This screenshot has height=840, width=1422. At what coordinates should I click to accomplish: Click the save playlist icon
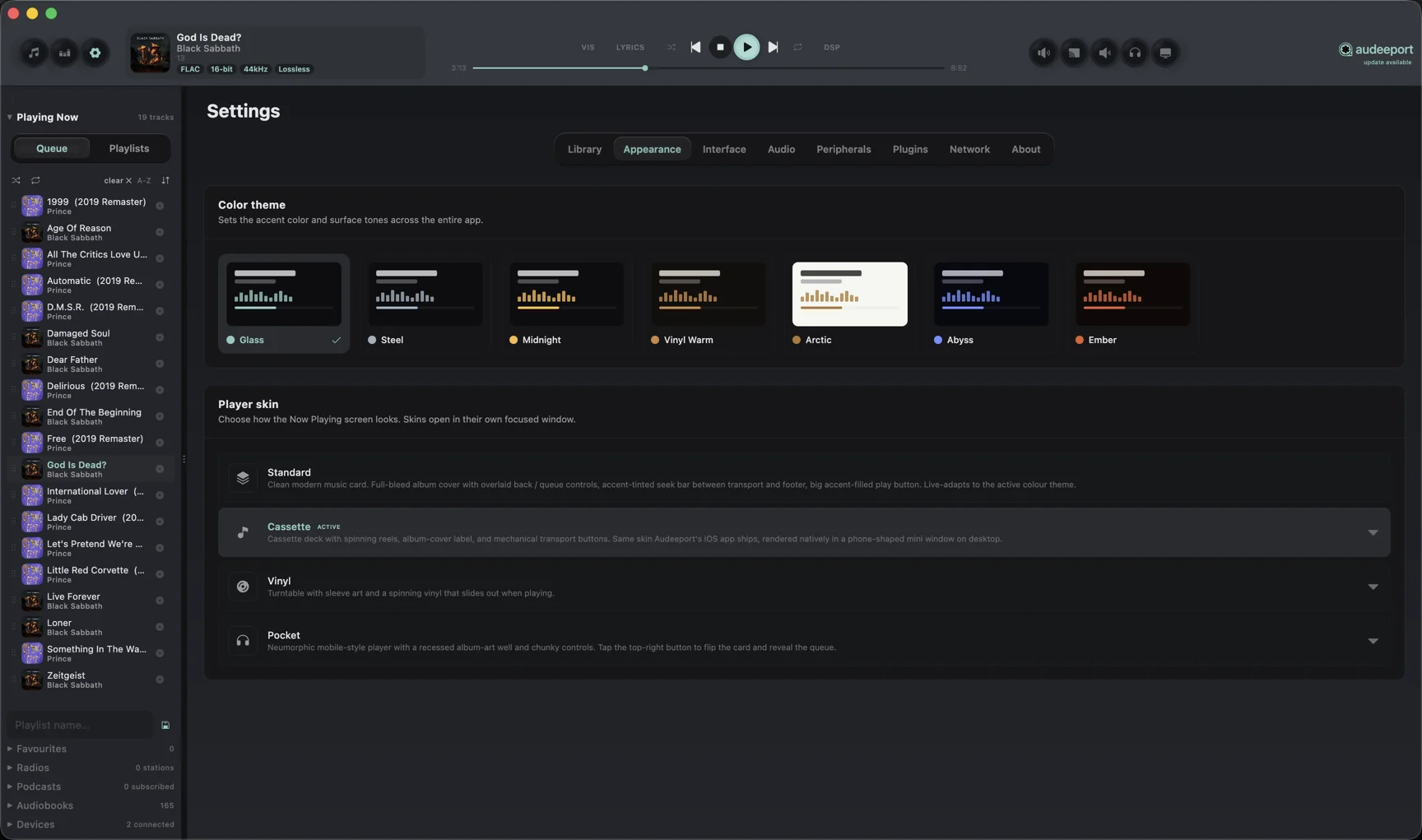coord(165,726)
